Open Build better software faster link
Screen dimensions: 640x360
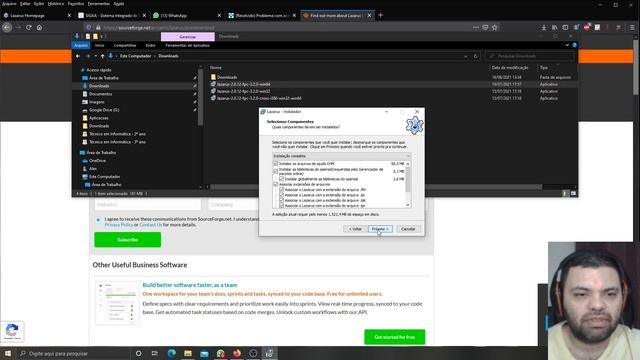point(190,285)
